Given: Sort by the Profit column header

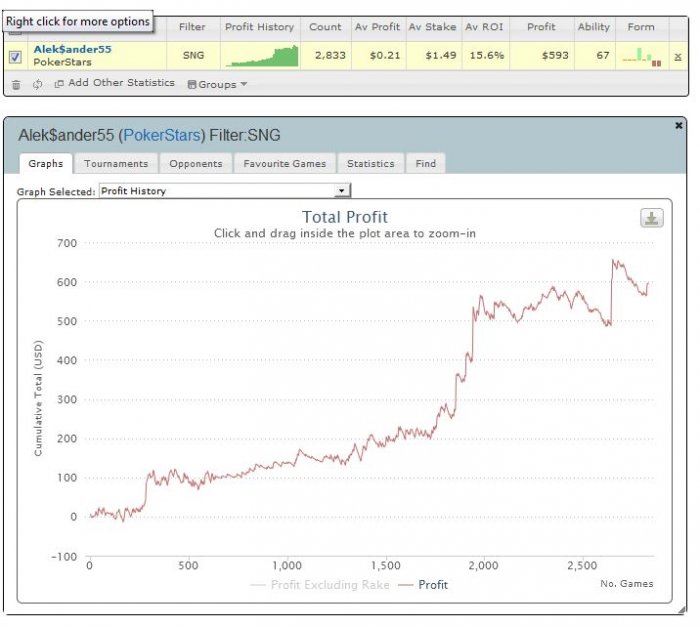Looking at the screenshot, I should tap(542, 27).
